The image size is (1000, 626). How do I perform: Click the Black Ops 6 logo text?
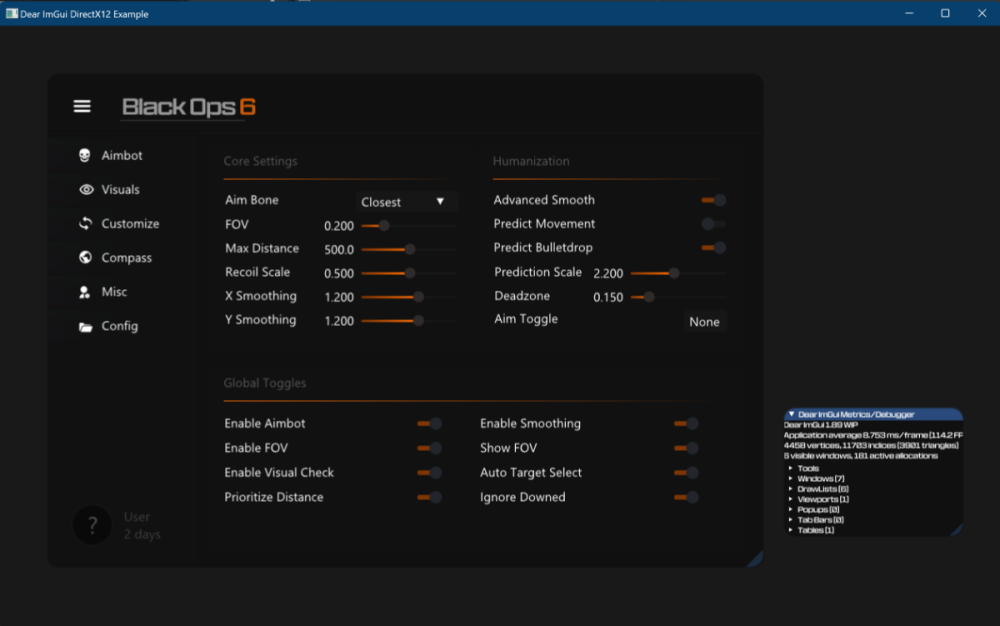click(x=188, y=107)
